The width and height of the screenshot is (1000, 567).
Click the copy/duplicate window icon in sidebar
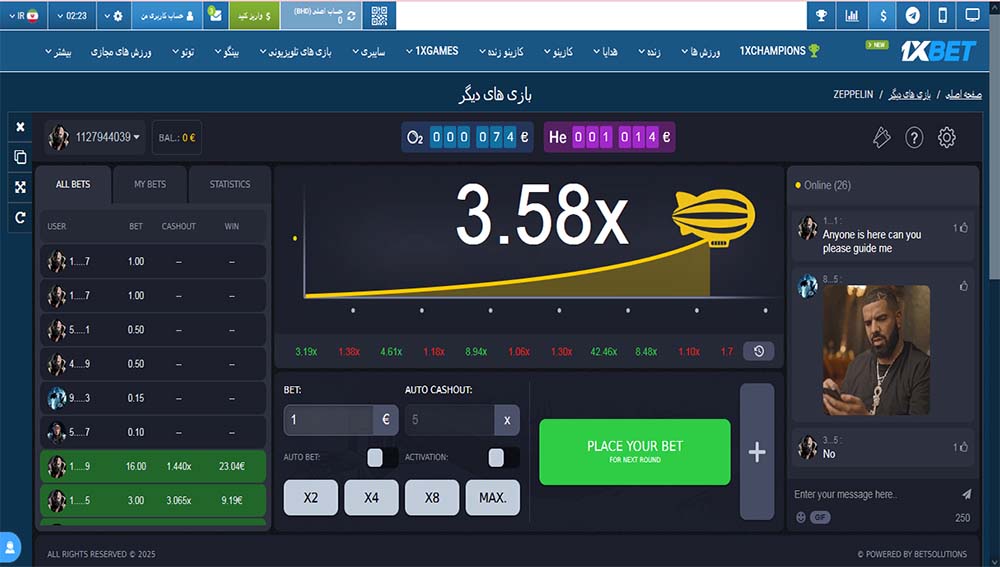[20, 157]
